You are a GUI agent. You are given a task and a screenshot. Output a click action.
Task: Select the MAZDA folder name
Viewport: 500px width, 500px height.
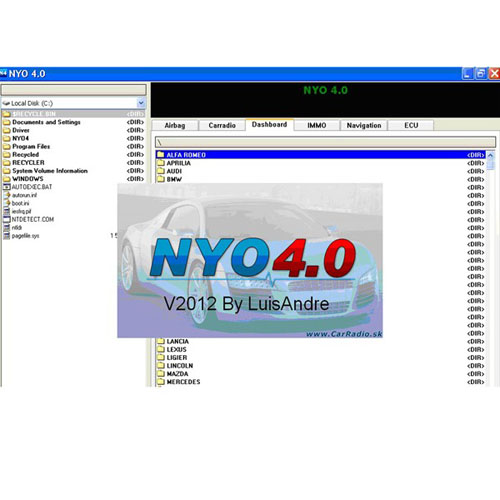point(177,374)
